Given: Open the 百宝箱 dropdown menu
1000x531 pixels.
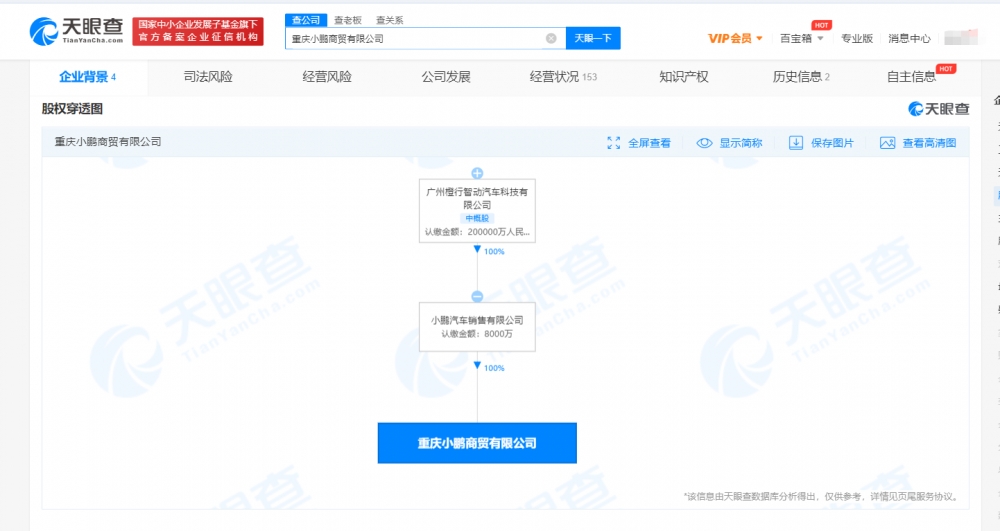Looking at the screenshot, I should point(801,39).
